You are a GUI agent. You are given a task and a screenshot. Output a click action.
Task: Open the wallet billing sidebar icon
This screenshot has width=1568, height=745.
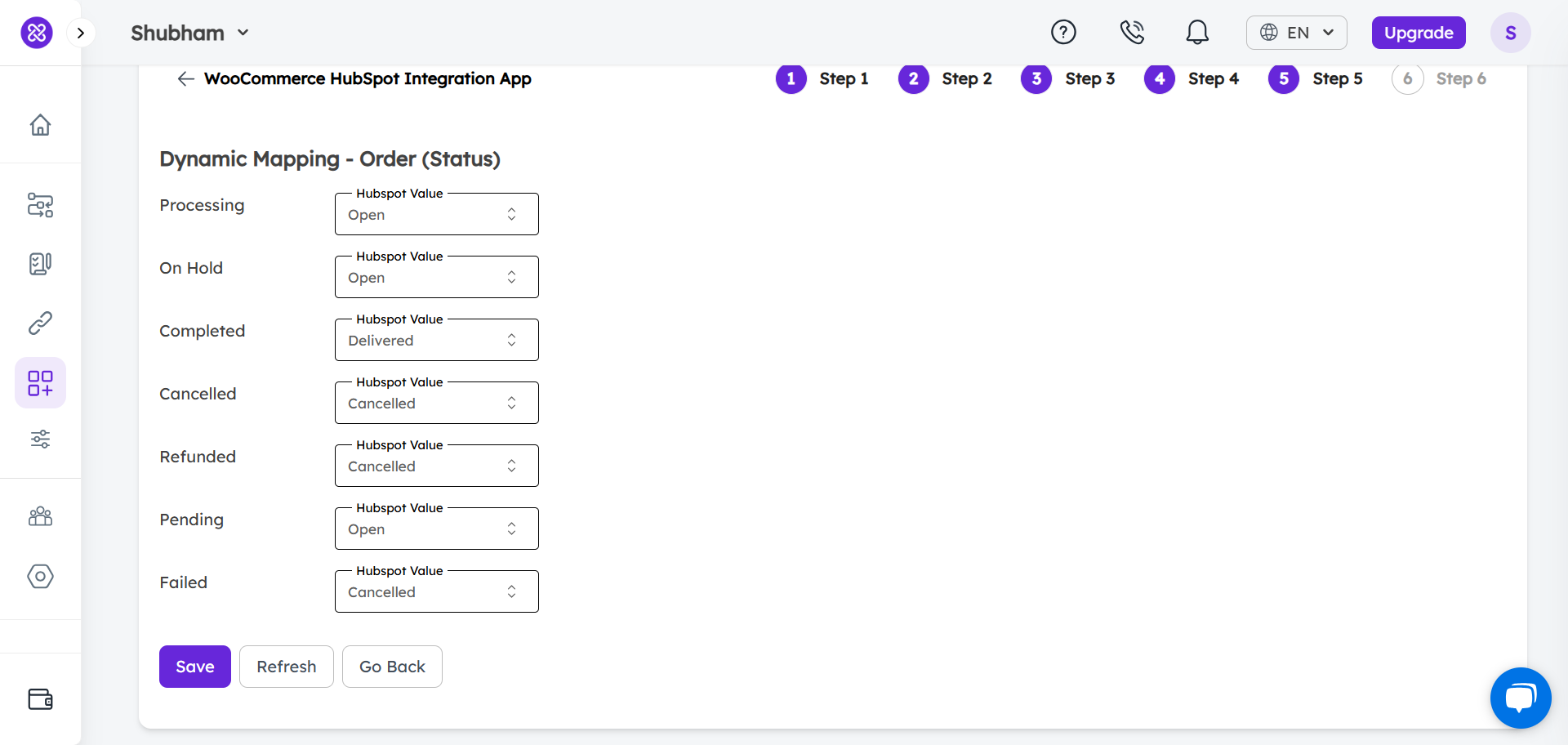click(40, 699)
